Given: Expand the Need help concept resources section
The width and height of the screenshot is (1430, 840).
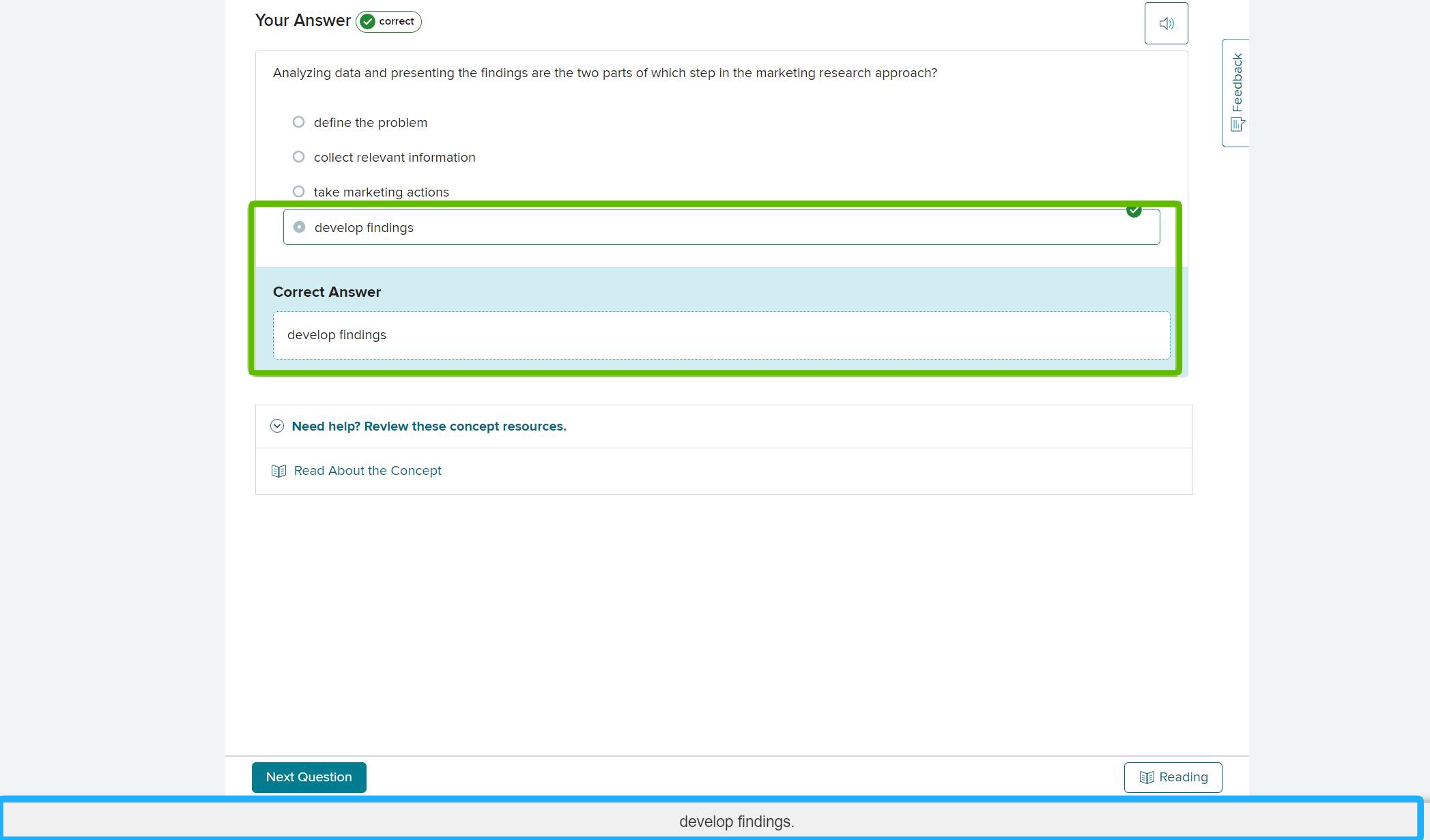Looking at the screenshot, I should pos(429,426).
